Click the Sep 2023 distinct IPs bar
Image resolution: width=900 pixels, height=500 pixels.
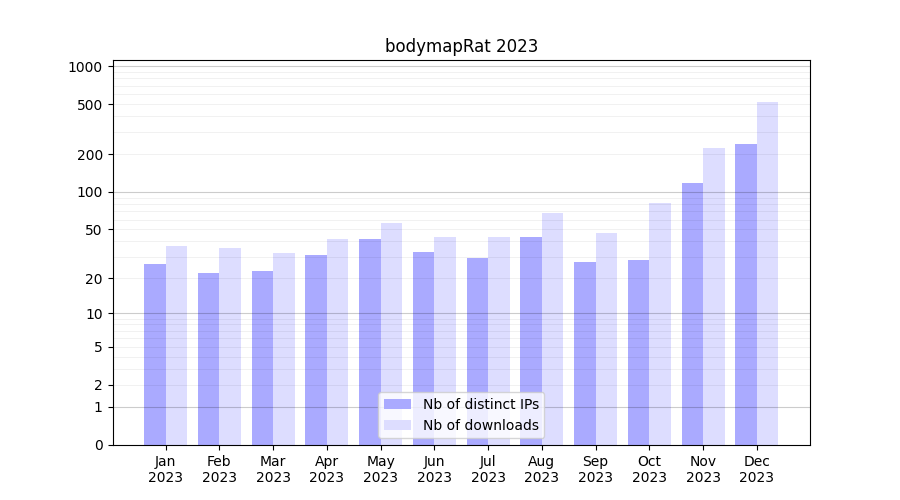[x=585, y=353]
